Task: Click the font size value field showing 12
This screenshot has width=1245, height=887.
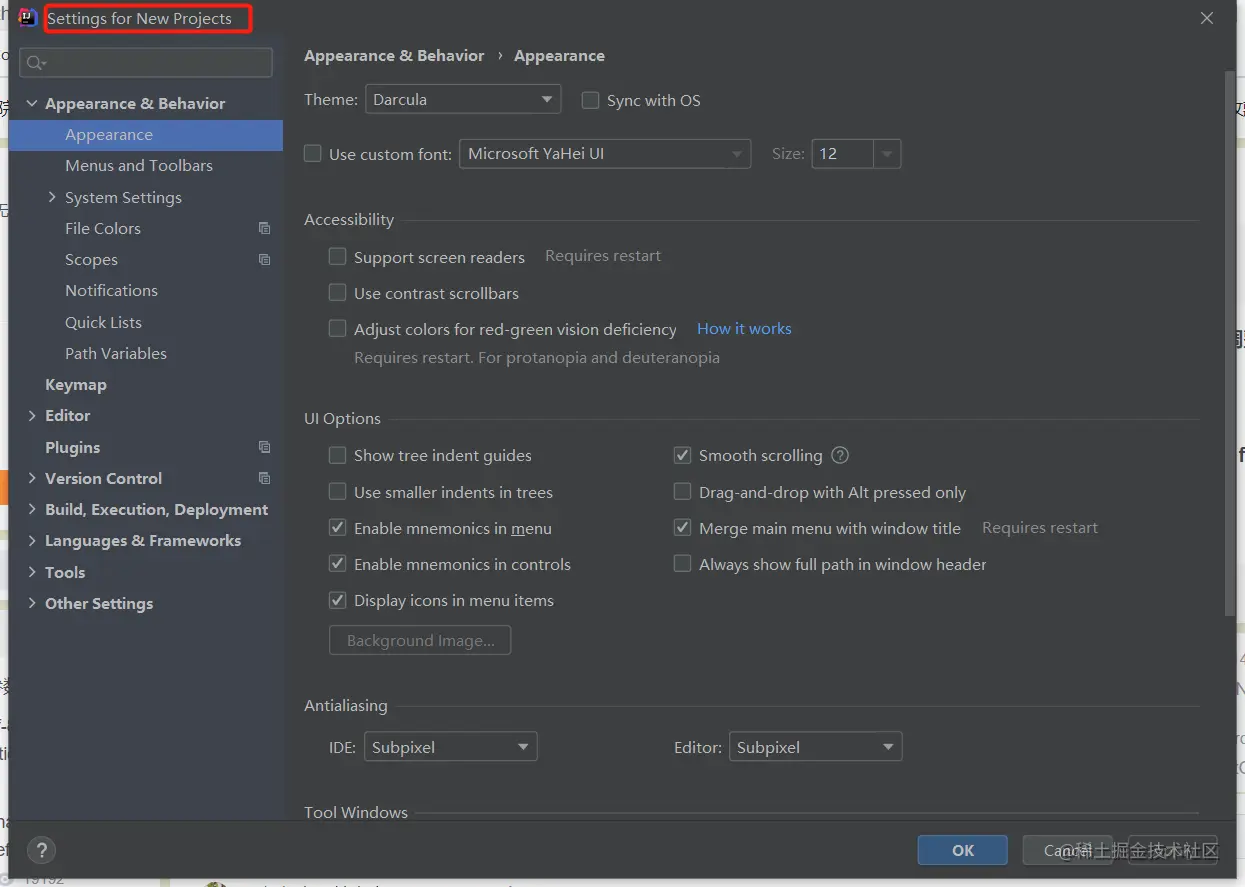Action: click(x=843, y=154)
